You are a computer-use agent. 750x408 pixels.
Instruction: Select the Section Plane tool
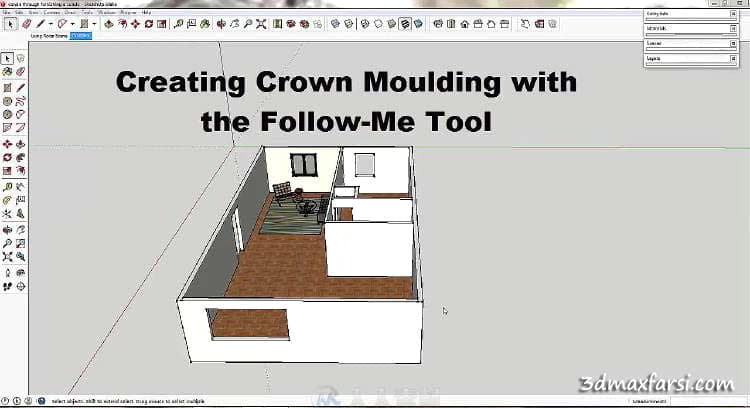(21, 287)
